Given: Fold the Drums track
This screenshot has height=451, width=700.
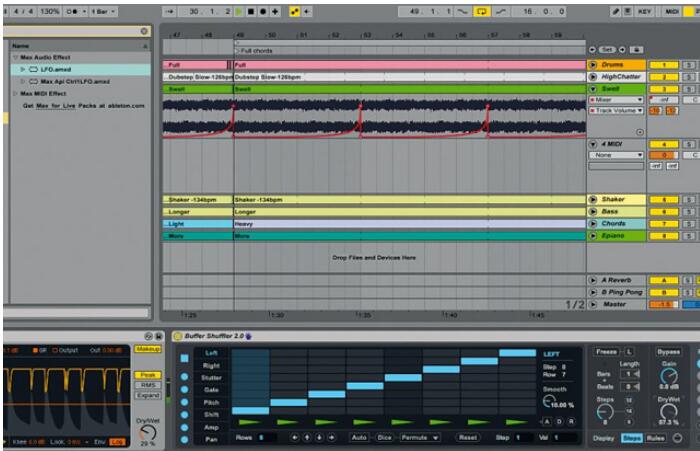Looking at the screenshot, I should (593, 65).
